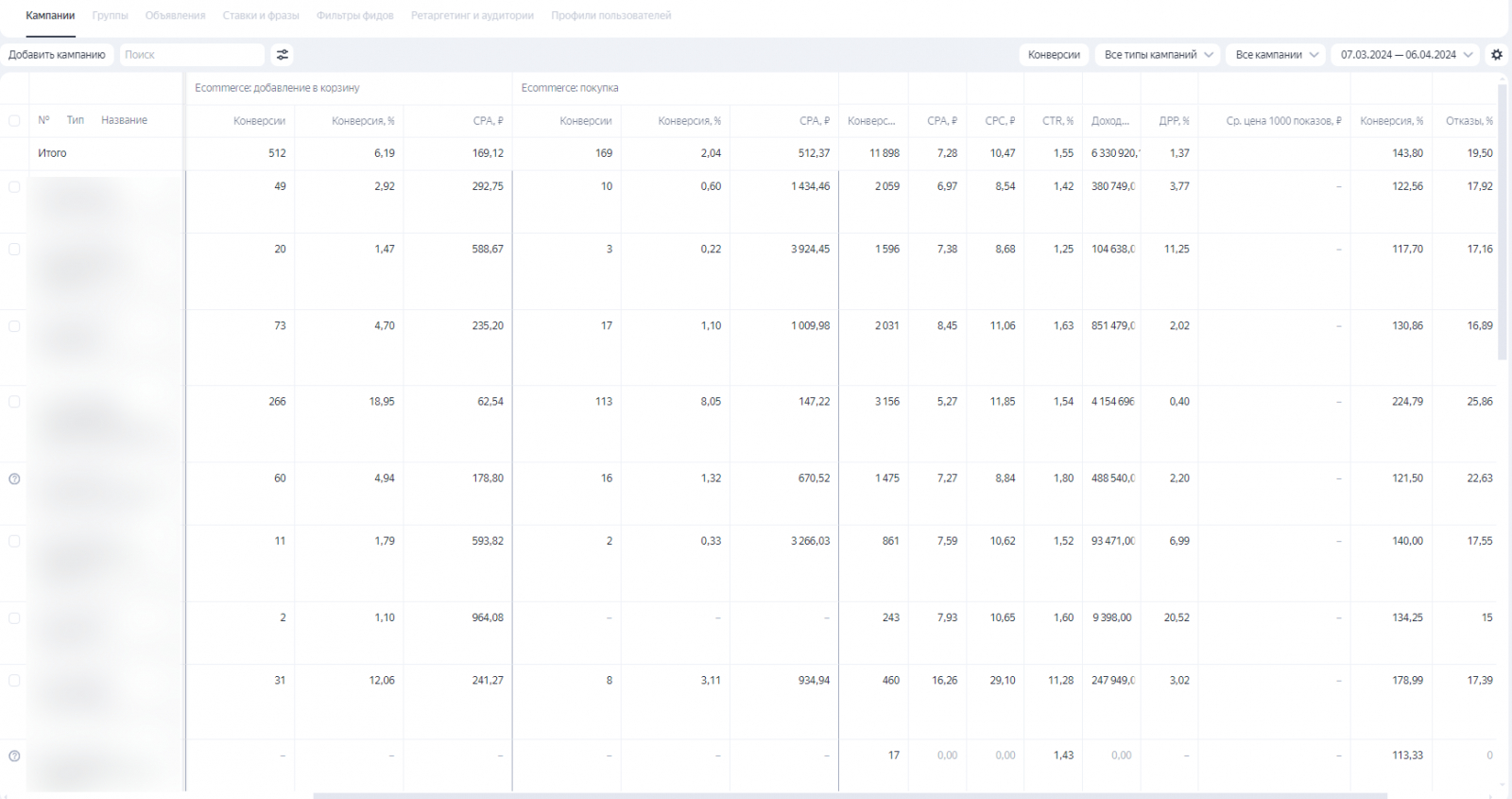Open the Все кампании dropdown

point(1276,55)
